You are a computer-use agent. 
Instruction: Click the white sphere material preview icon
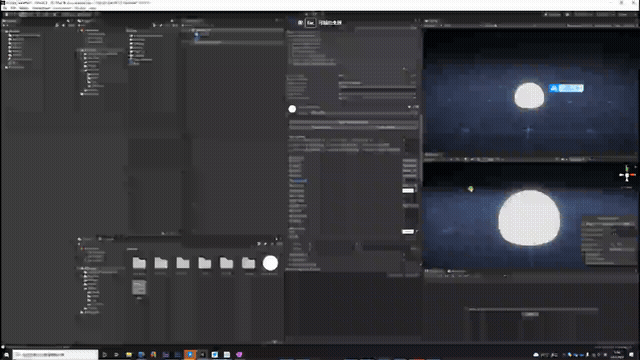(x=292, y=109)
